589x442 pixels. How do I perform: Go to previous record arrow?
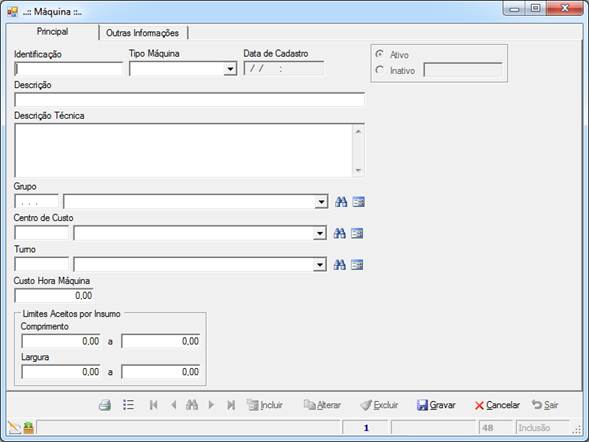tap(173, 405)
